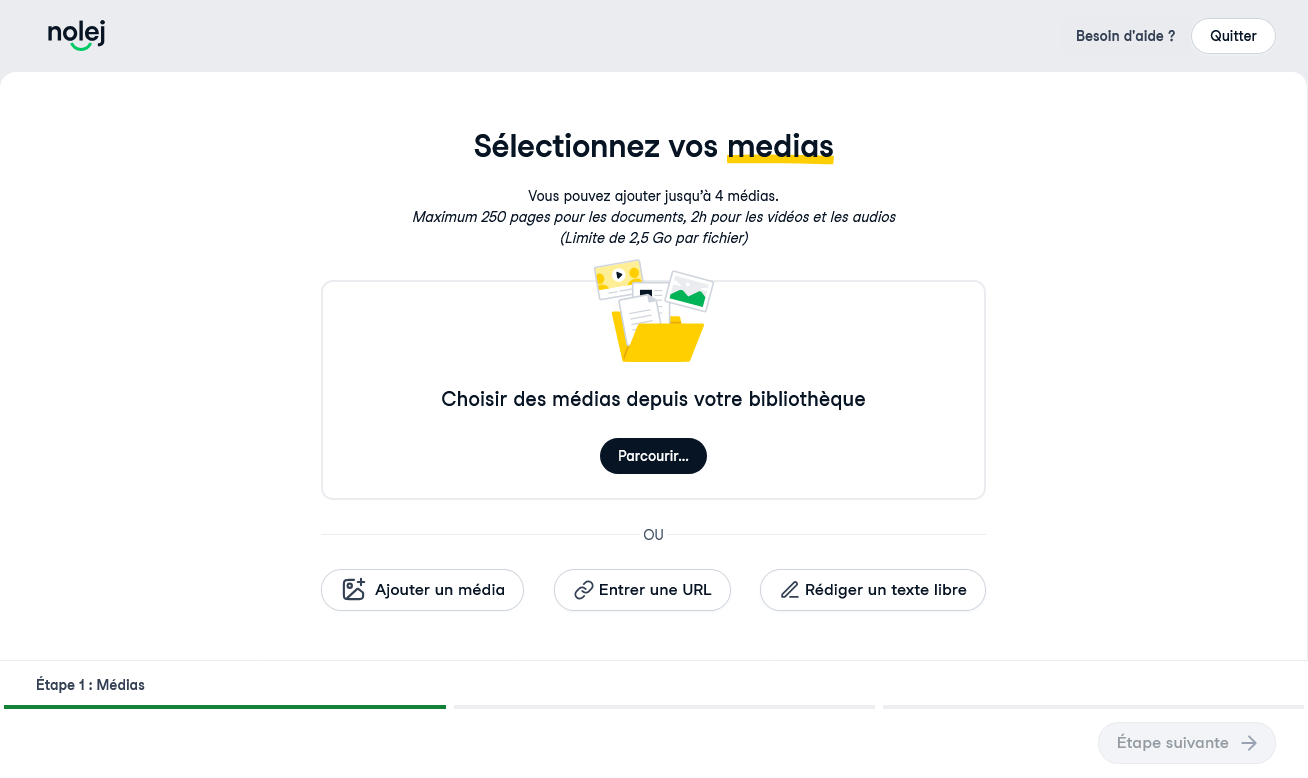Click the third grey progress bar segment

pyautogui.click(x=1093, y=707)
